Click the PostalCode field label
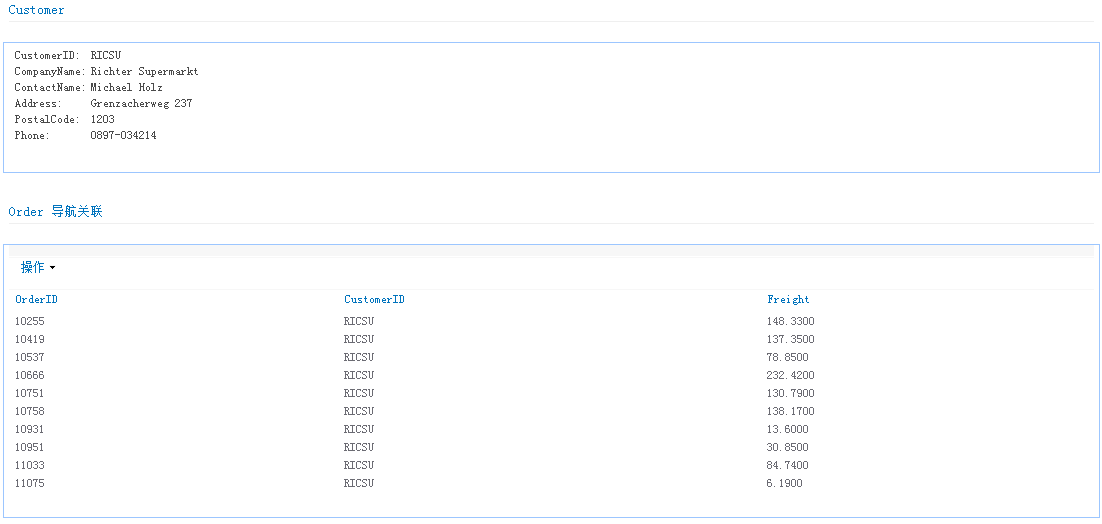 pos(47,119)
